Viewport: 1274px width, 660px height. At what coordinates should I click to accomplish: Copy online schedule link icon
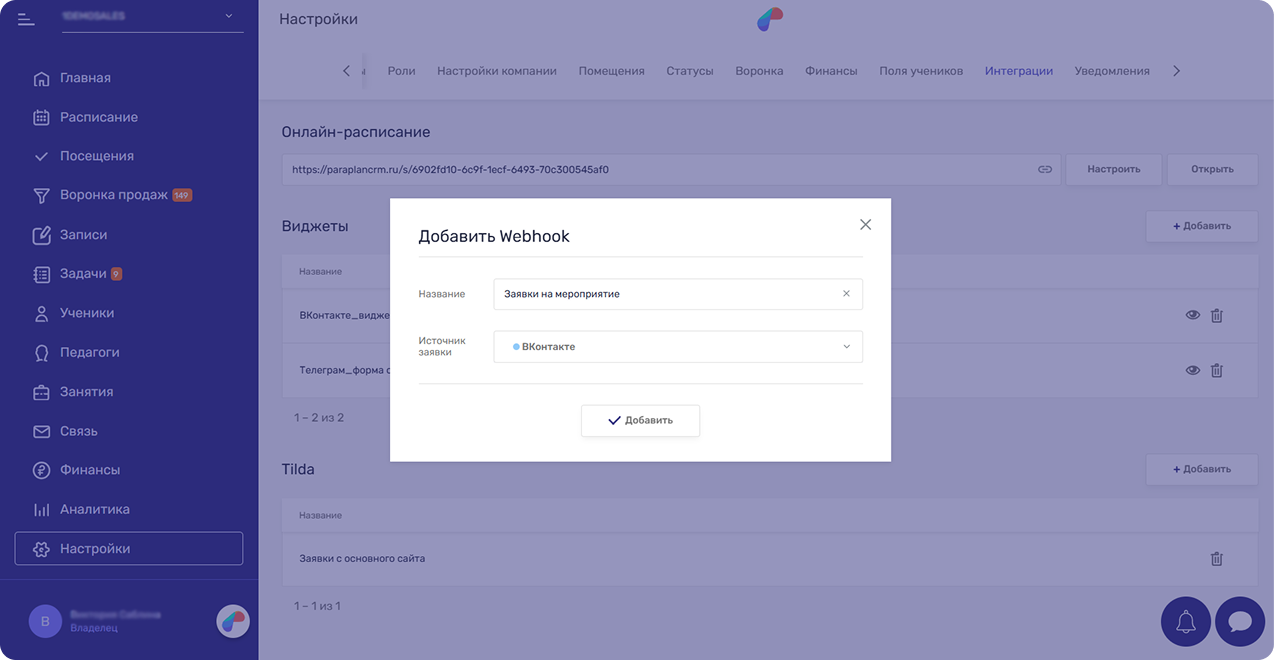1045,170
